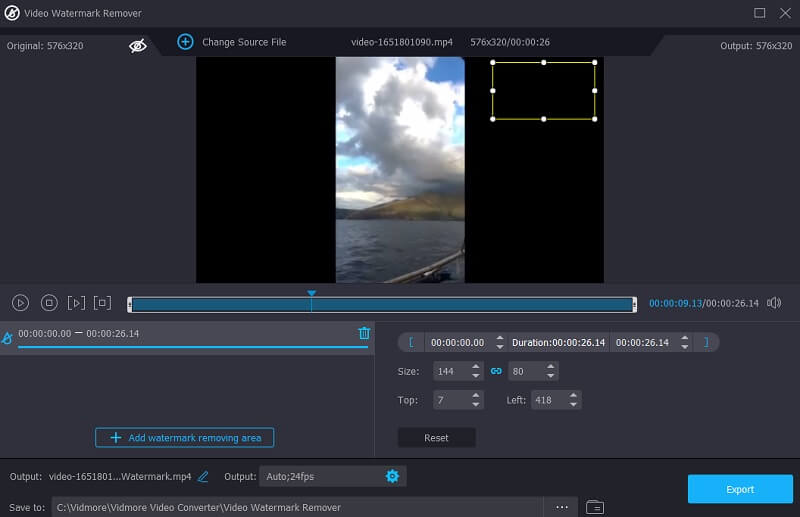Screen dimensions: 800x517
Task: Click the Play button
Action: [x=20, y=303]
